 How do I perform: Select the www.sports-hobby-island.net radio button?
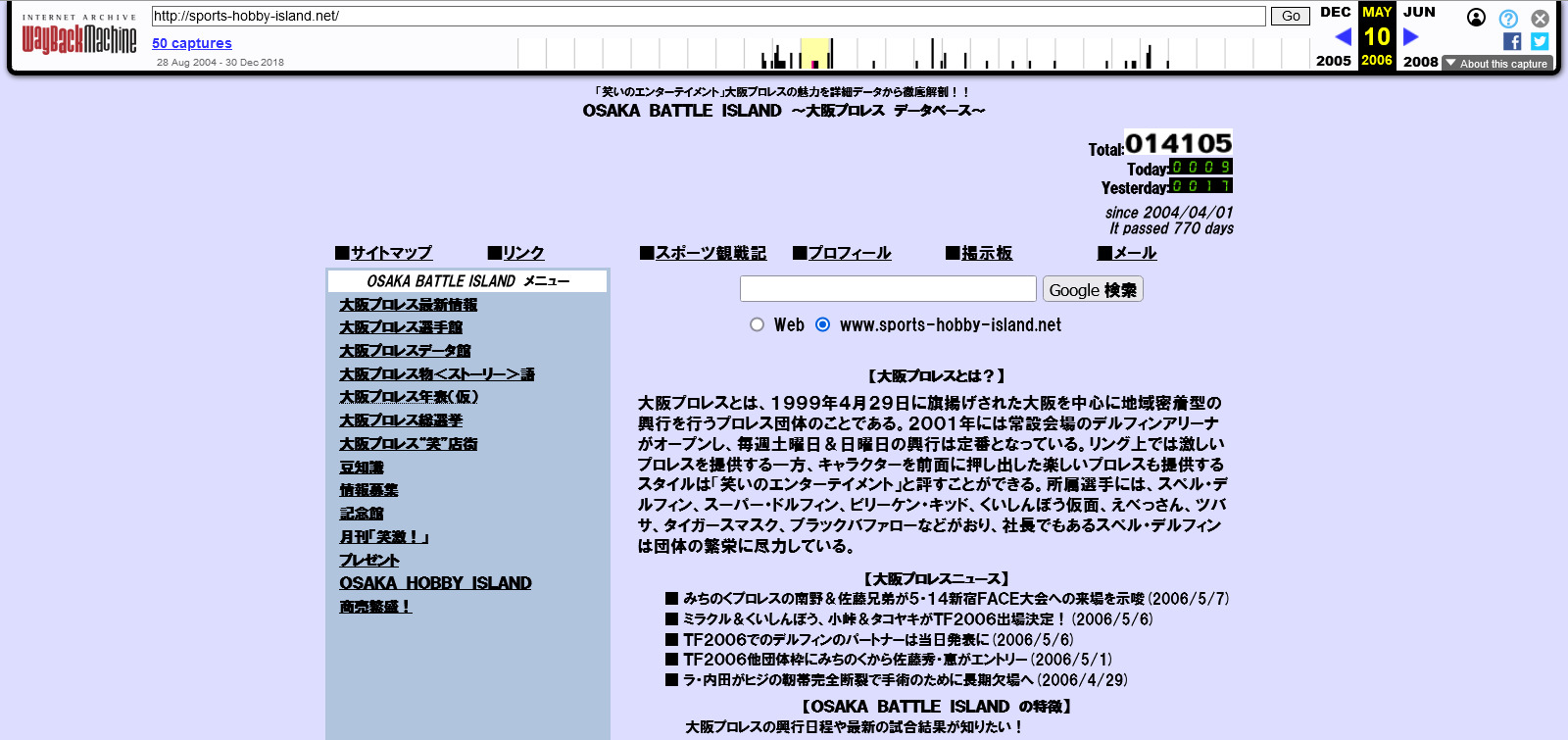coord(822,324)
